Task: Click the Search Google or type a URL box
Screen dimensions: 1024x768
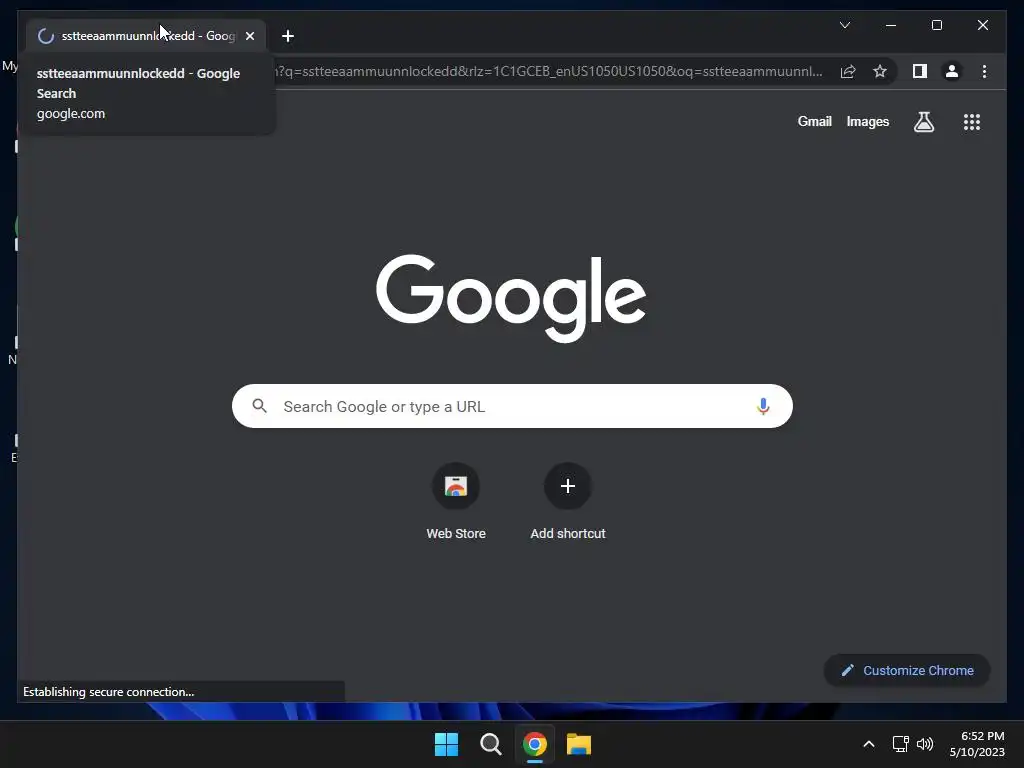Action: 512,406
